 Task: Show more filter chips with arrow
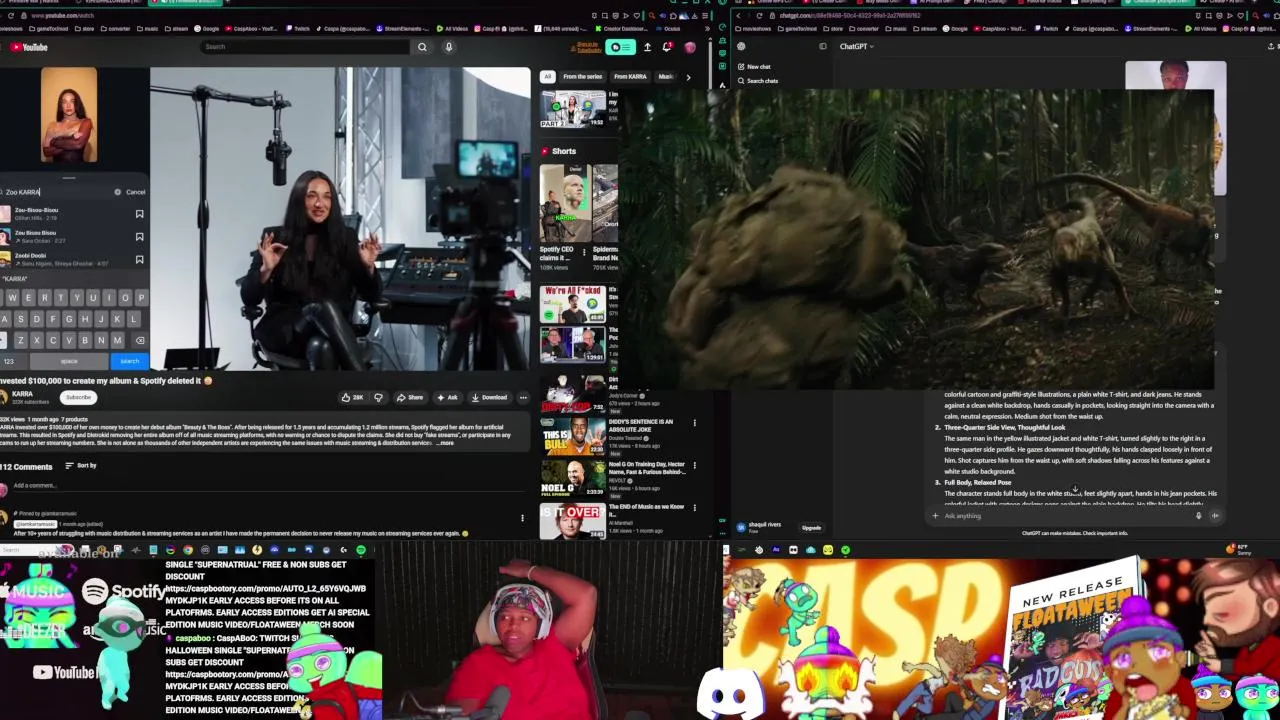click(x=688, y=76)
